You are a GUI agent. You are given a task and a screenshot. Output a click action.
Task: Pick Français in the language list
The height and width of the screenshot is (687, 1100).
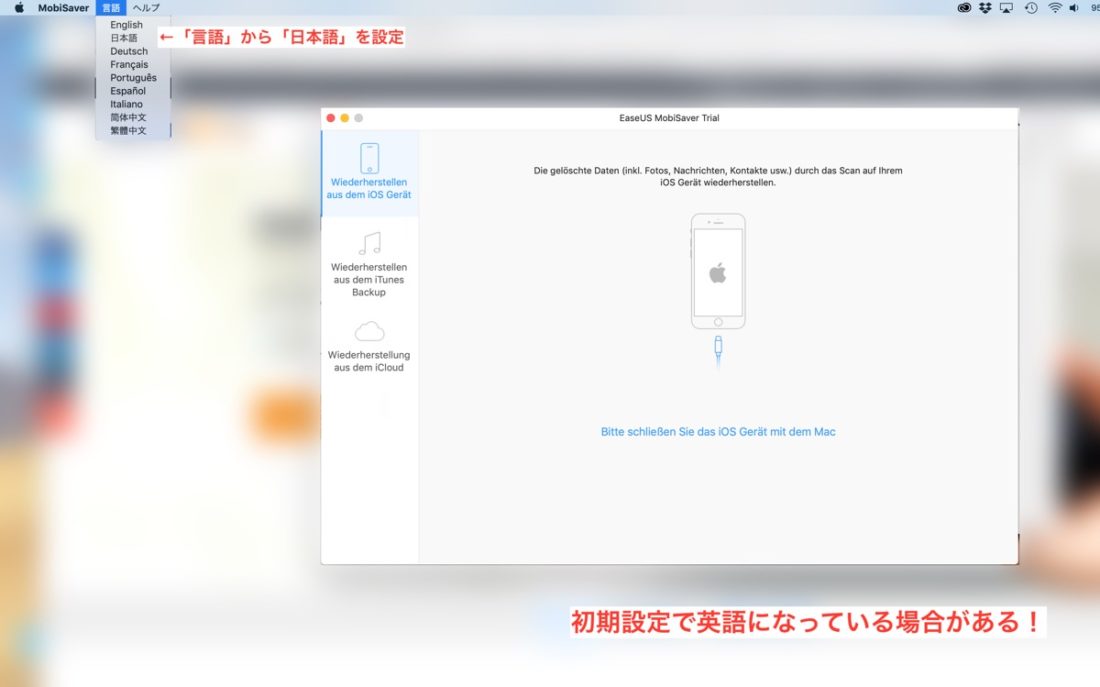pos(129,65)
